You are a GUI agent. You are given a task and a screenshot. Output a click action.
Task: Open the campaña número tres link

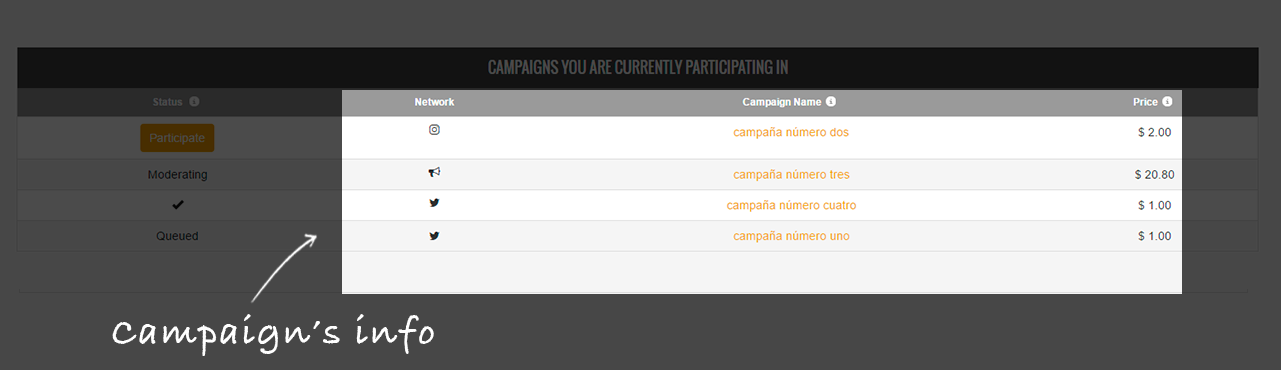[x=791, y=175]
